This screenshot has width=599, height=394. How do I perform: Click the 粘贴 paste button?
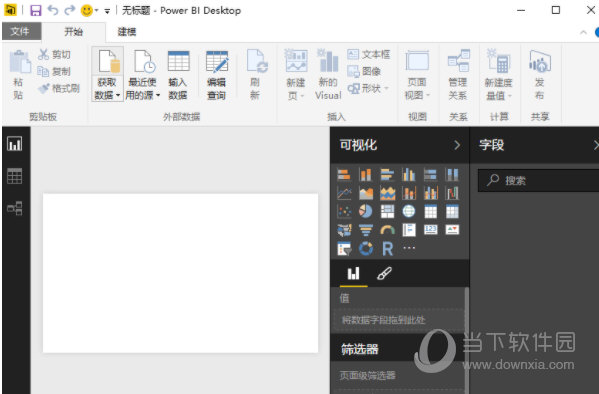pyautogui.click(x=19, y=75)
